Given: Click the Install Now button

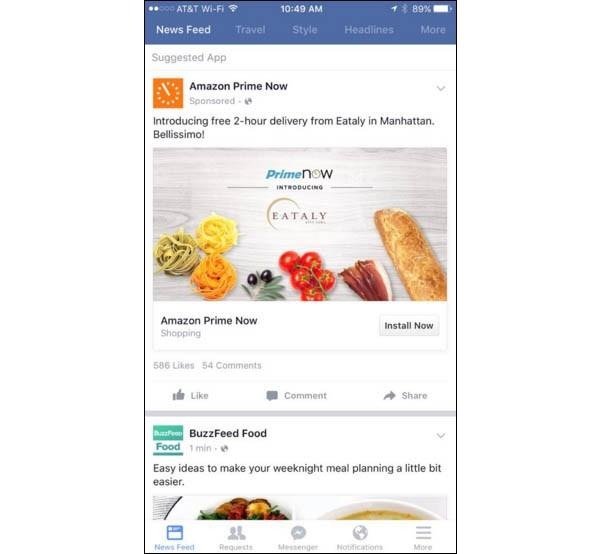Looking at the screenshot, I should pos(409,326).
